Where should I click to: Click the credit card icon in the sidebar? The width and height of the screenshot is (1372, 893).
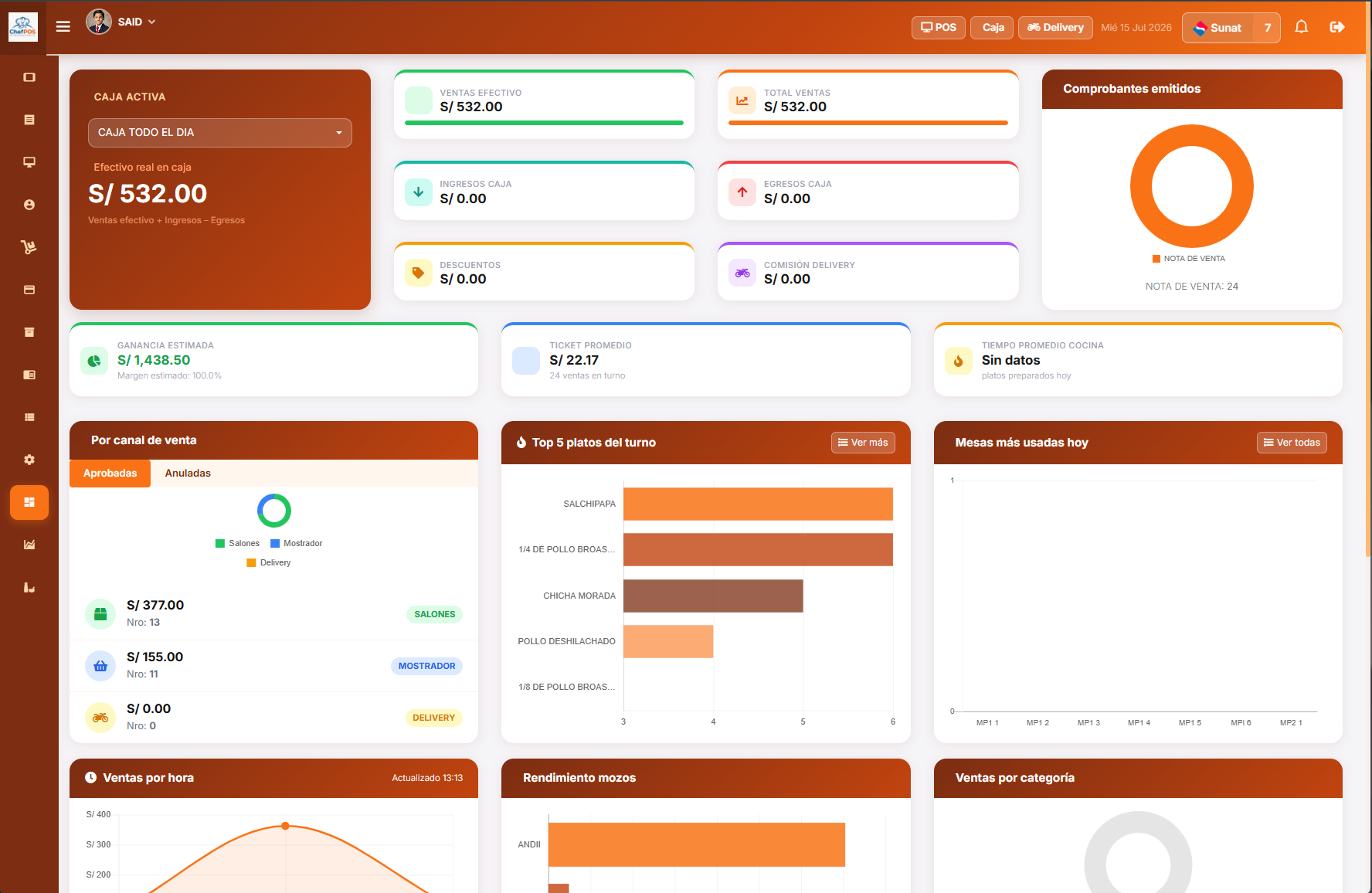coord(29,290)
